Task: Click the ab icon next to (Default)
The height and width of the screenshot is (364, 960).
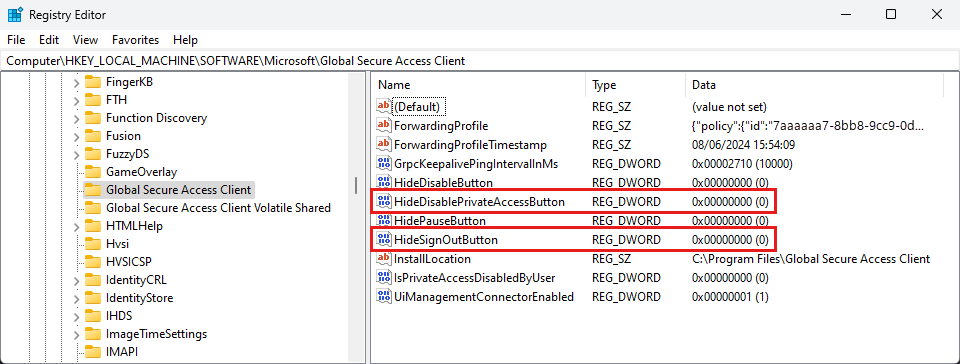Action: click(384, 106)
